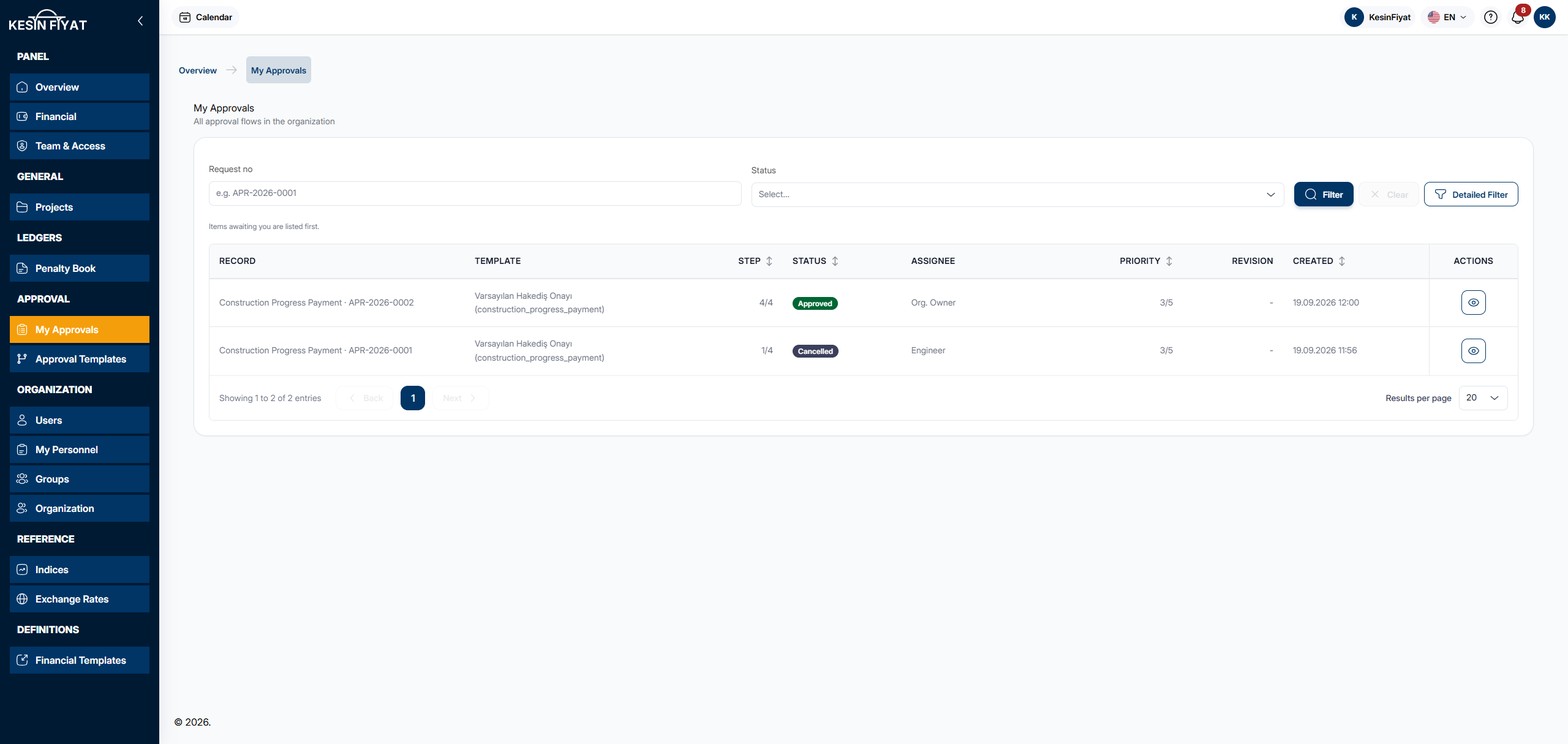
Task: Open Groups in the sidebar
Action: point(79,479)
